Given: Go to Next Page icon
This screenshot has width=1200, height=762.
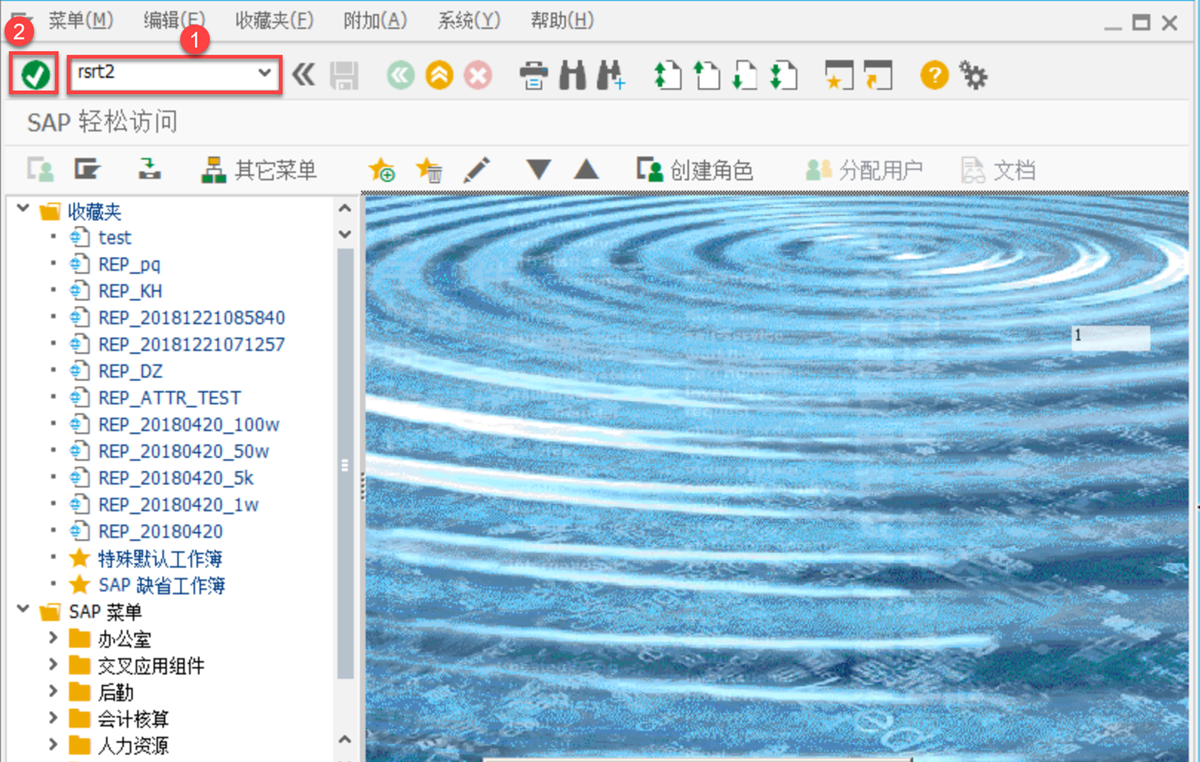Looking at the screenshot, I should pos(744,76).
